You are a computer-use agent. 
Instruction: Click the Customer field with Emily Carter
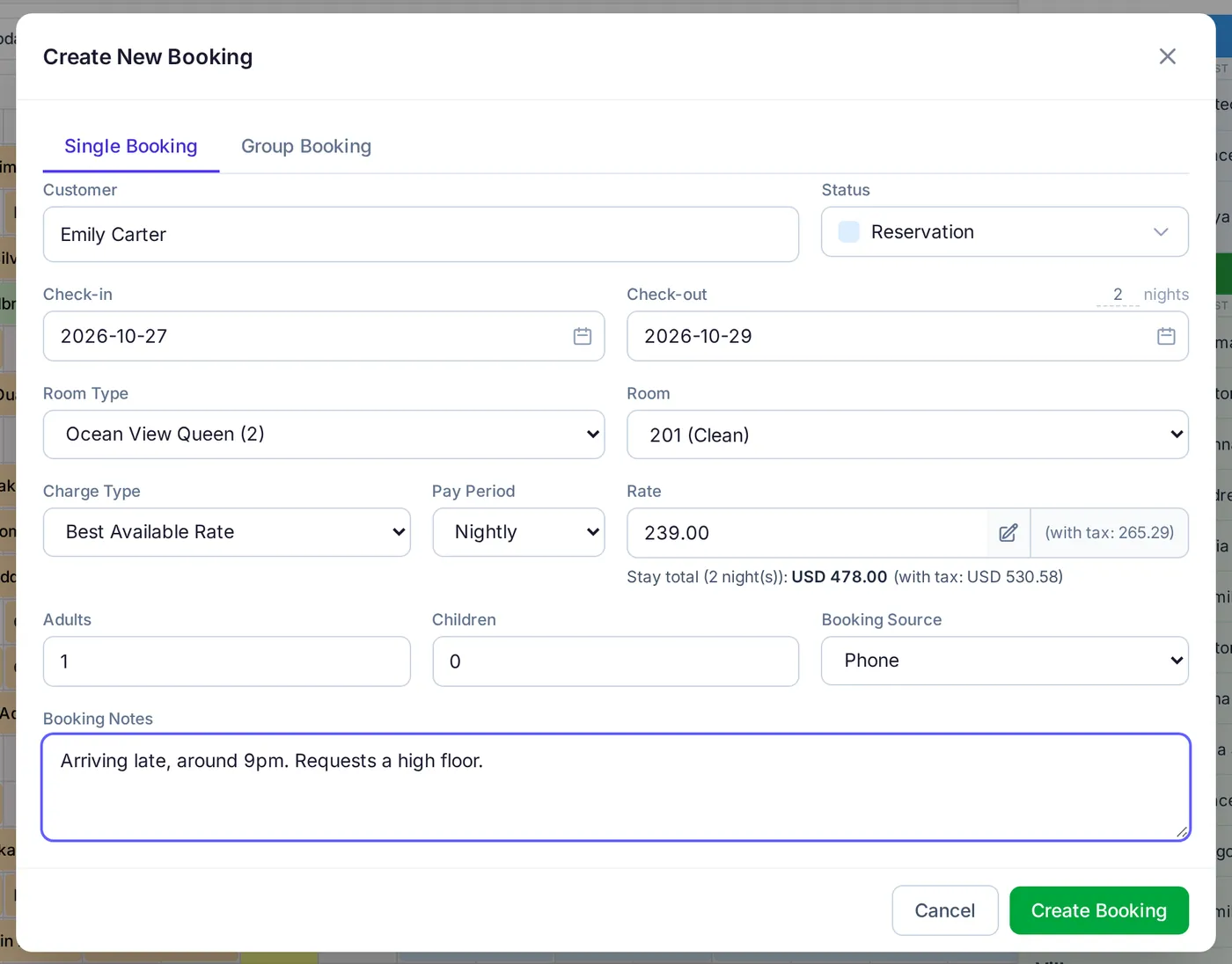pos(421,235)
